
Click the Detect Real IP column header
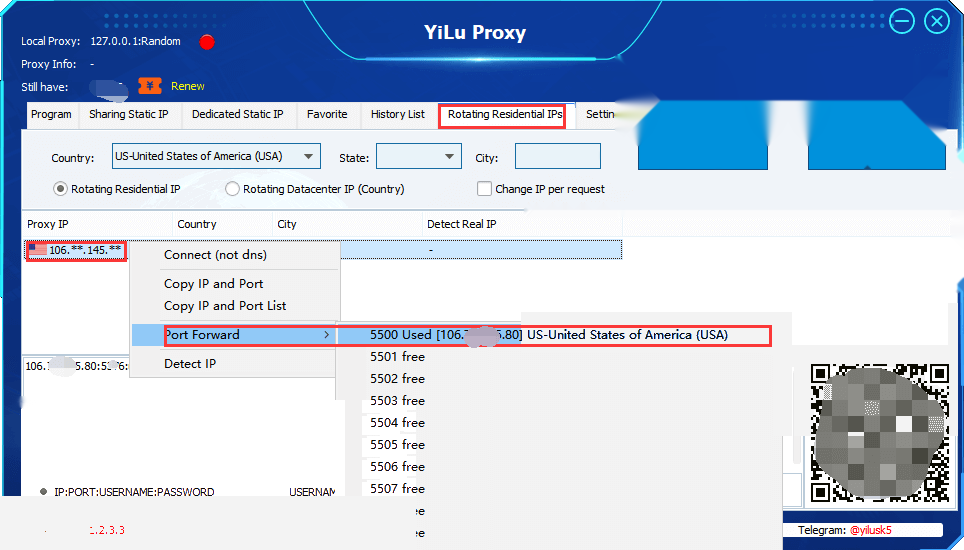click(523, 224)
